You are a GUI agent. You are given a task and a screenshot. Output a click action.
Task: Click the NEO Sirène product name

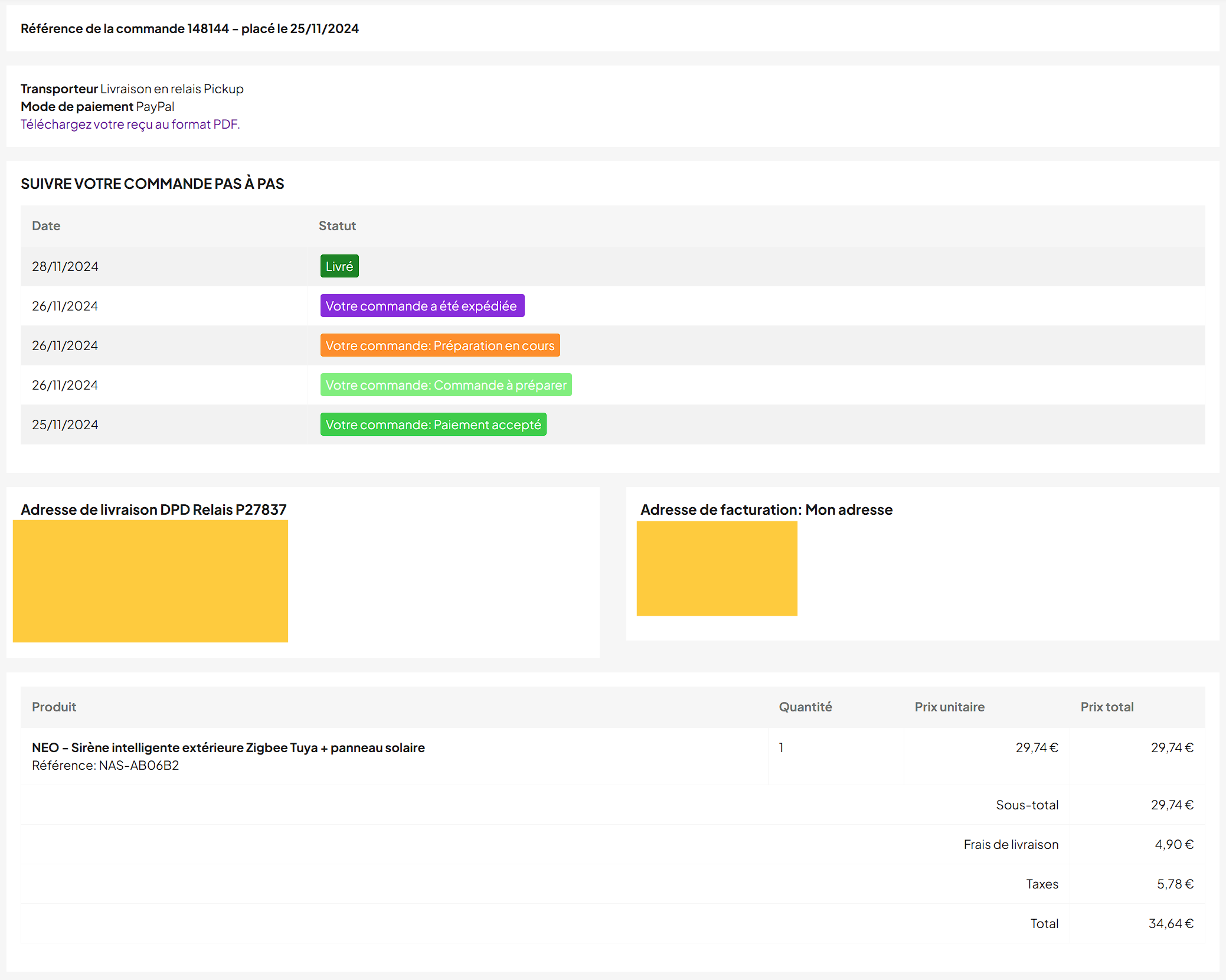coord(228,747)
